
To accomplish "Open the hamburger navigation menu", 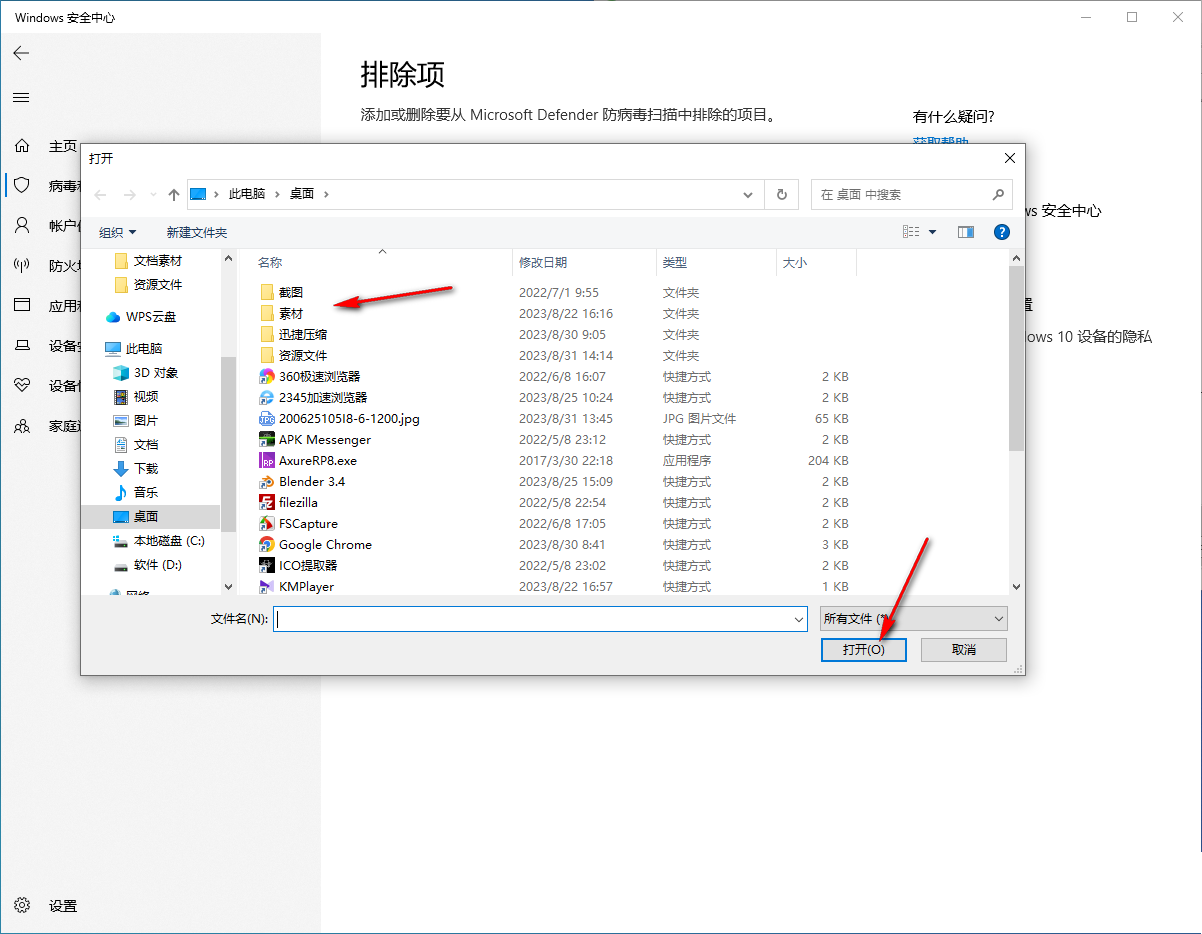I will click(22, 97).
